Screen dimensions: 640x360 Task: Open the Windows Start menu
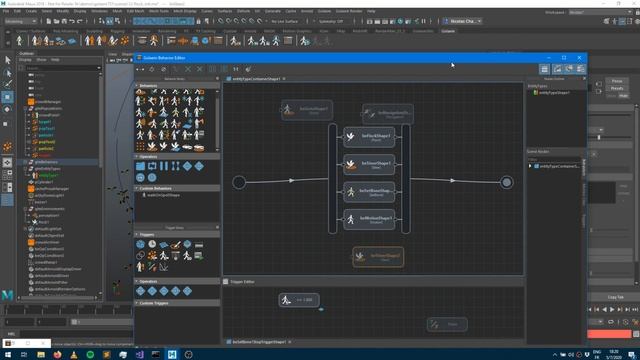8,354
